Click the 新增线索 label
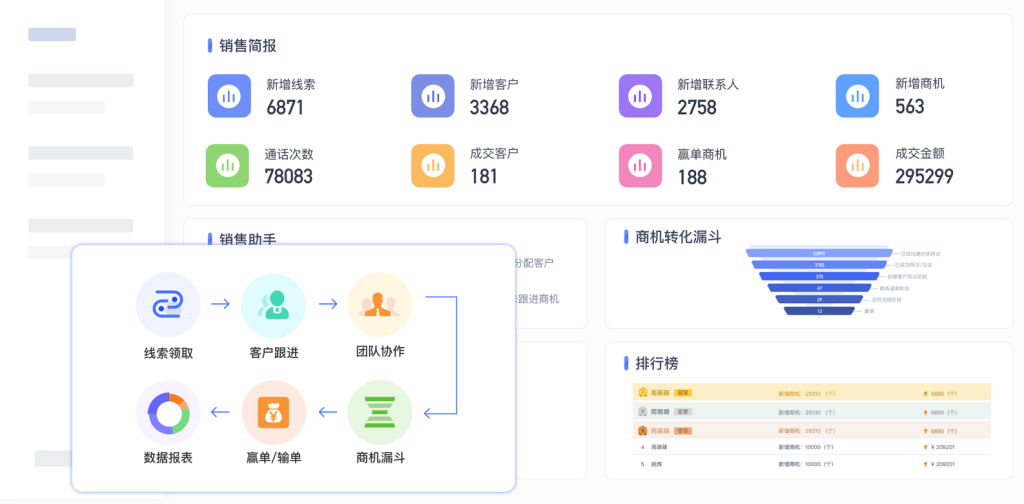Screen dimensions: 1024x504 pos(291,84)
